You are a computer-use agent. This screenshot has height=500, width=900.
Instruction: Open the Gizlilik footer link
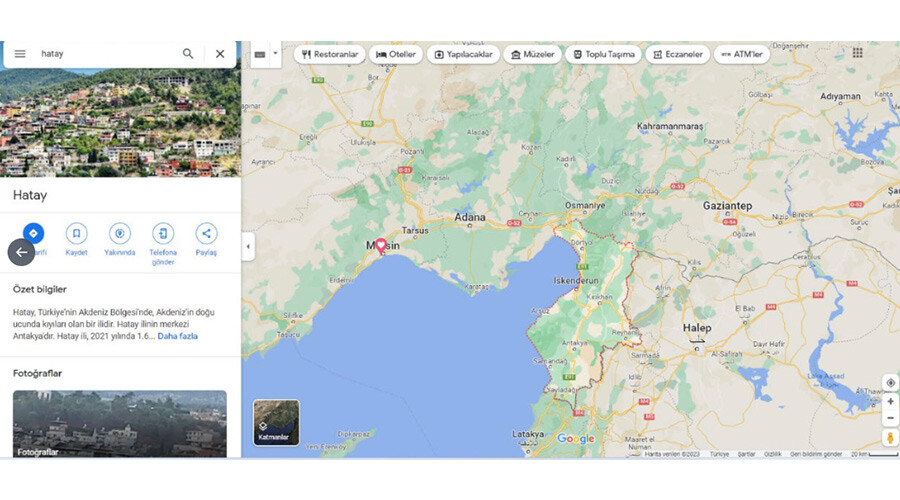coord(773,454)
